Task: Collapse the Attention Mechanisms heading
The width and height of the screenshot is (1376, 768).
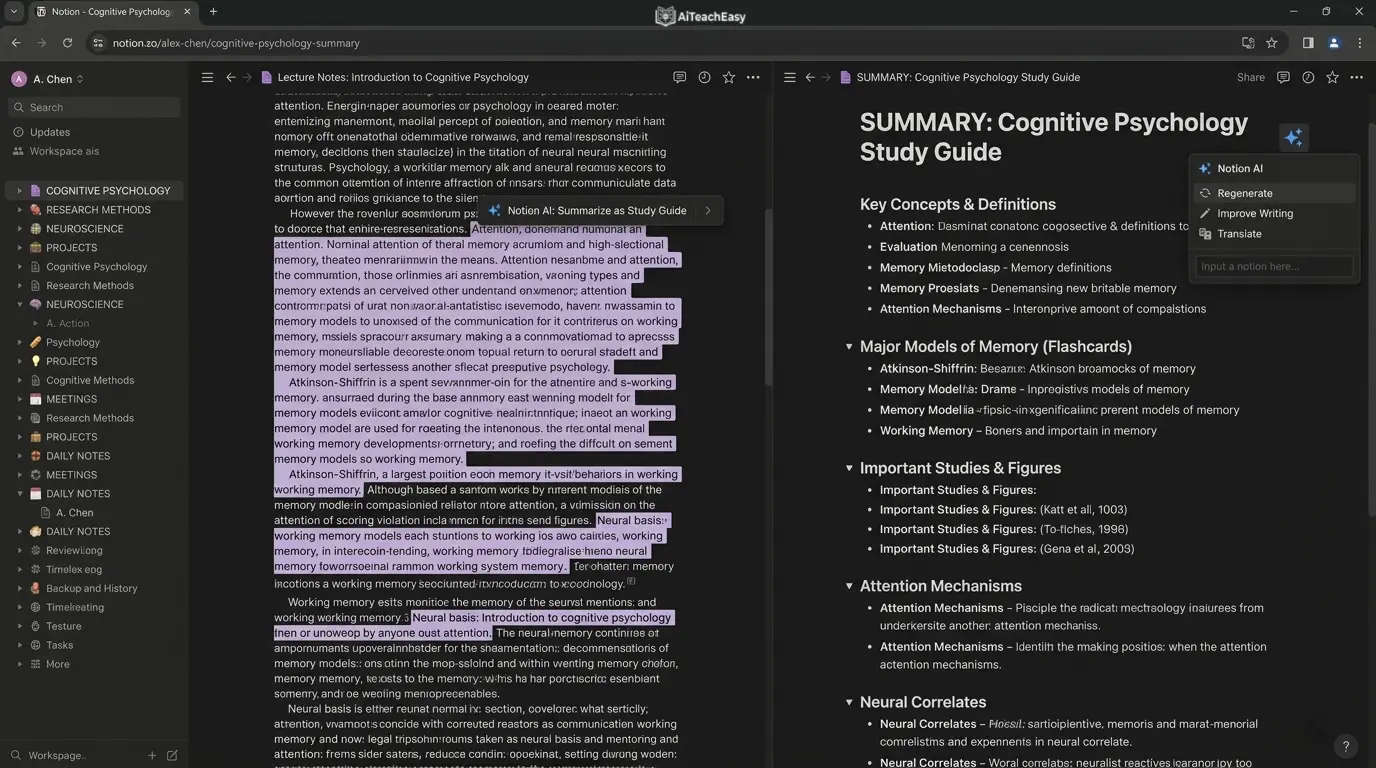Action: [848, 585]
